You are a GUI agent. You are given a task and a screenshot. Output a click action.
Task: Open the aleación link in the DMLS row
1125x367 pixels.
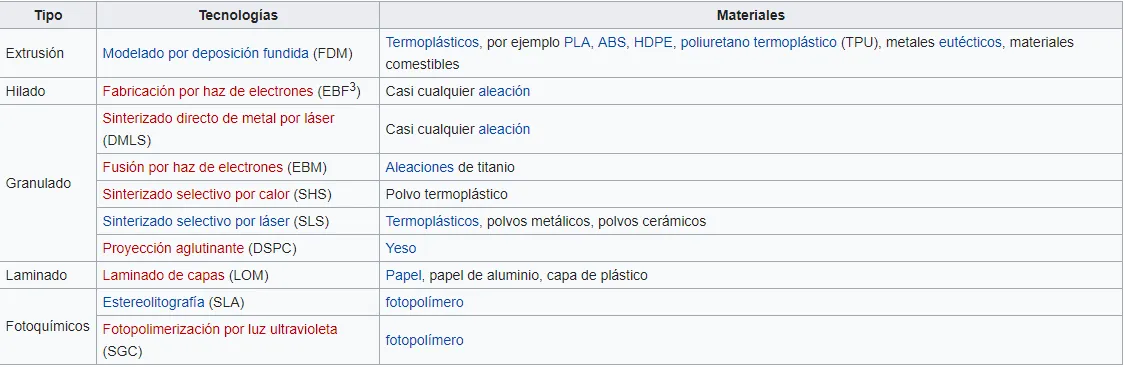(x=504, y=130)
